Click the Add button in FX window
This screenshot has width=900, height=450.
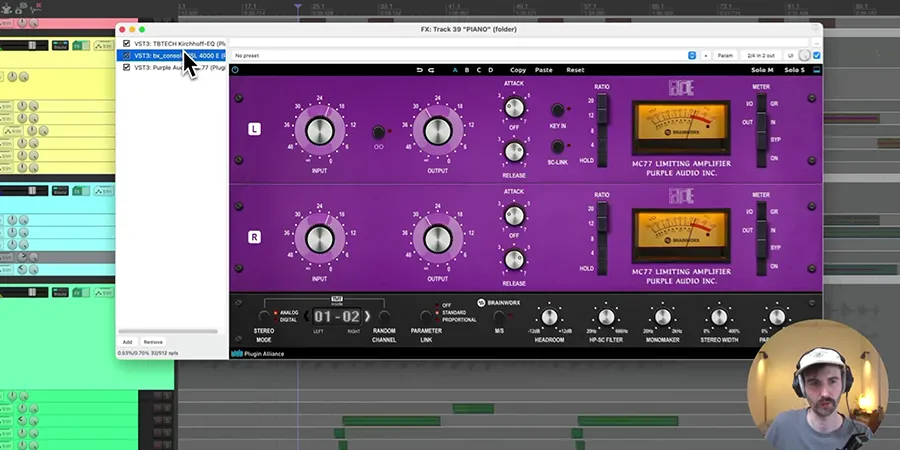click(x=127, y=342)
